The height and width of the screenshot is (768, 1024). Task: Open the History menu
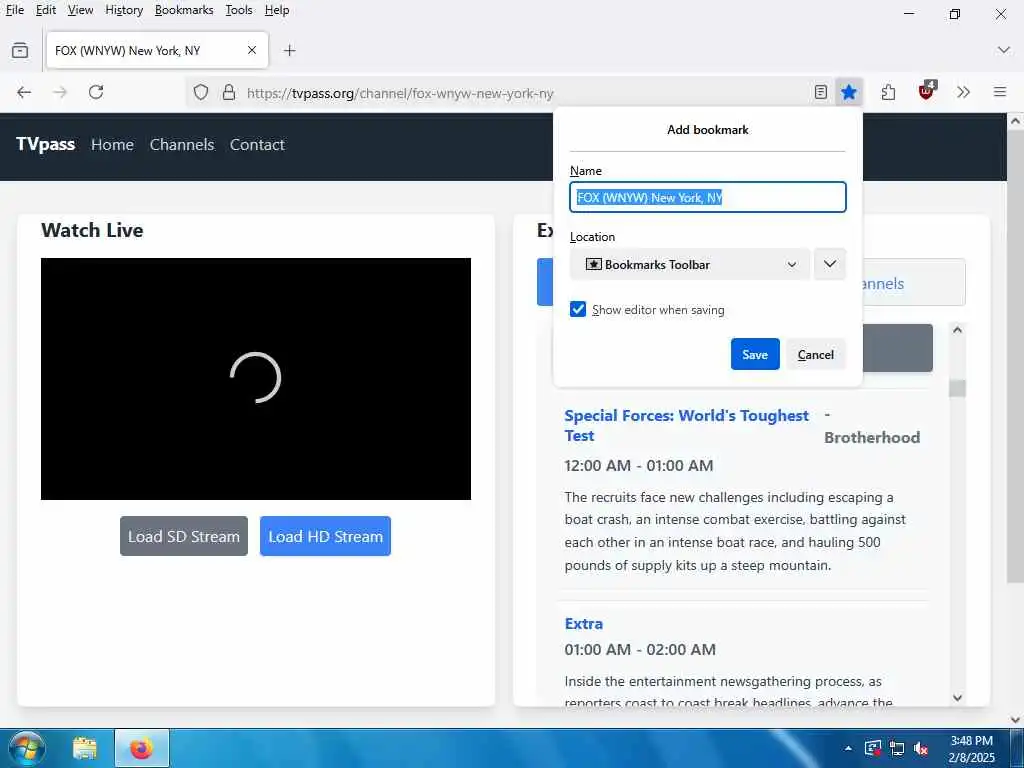click(x=124, y=10)
